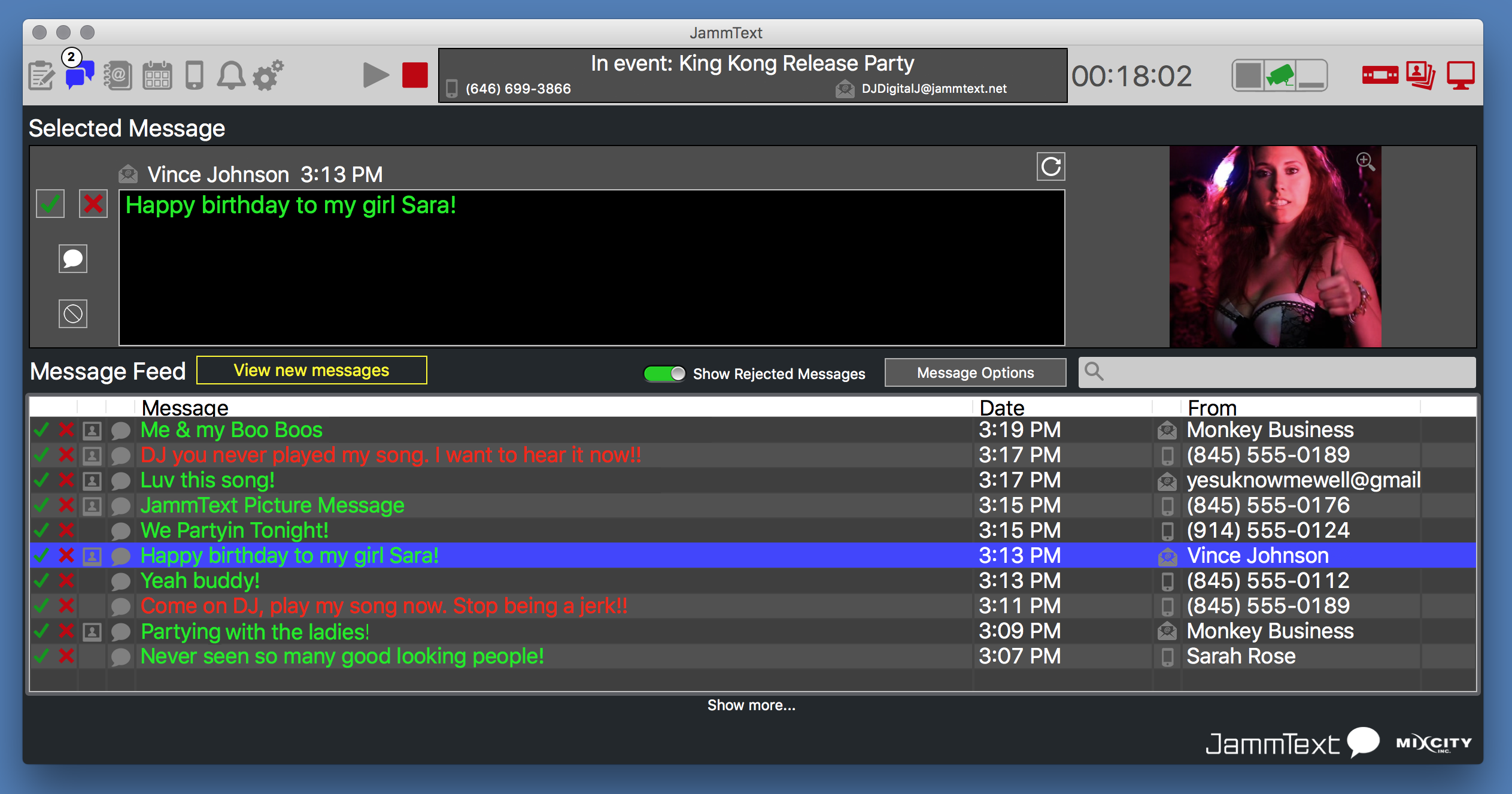Approve 'Come on DJ, play my song' message

click(41, 606)
